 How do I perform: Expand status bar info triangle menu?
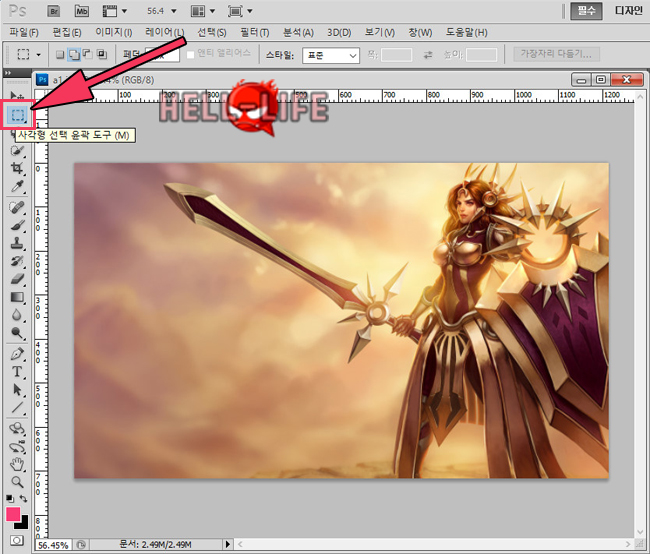click(227, 544)
